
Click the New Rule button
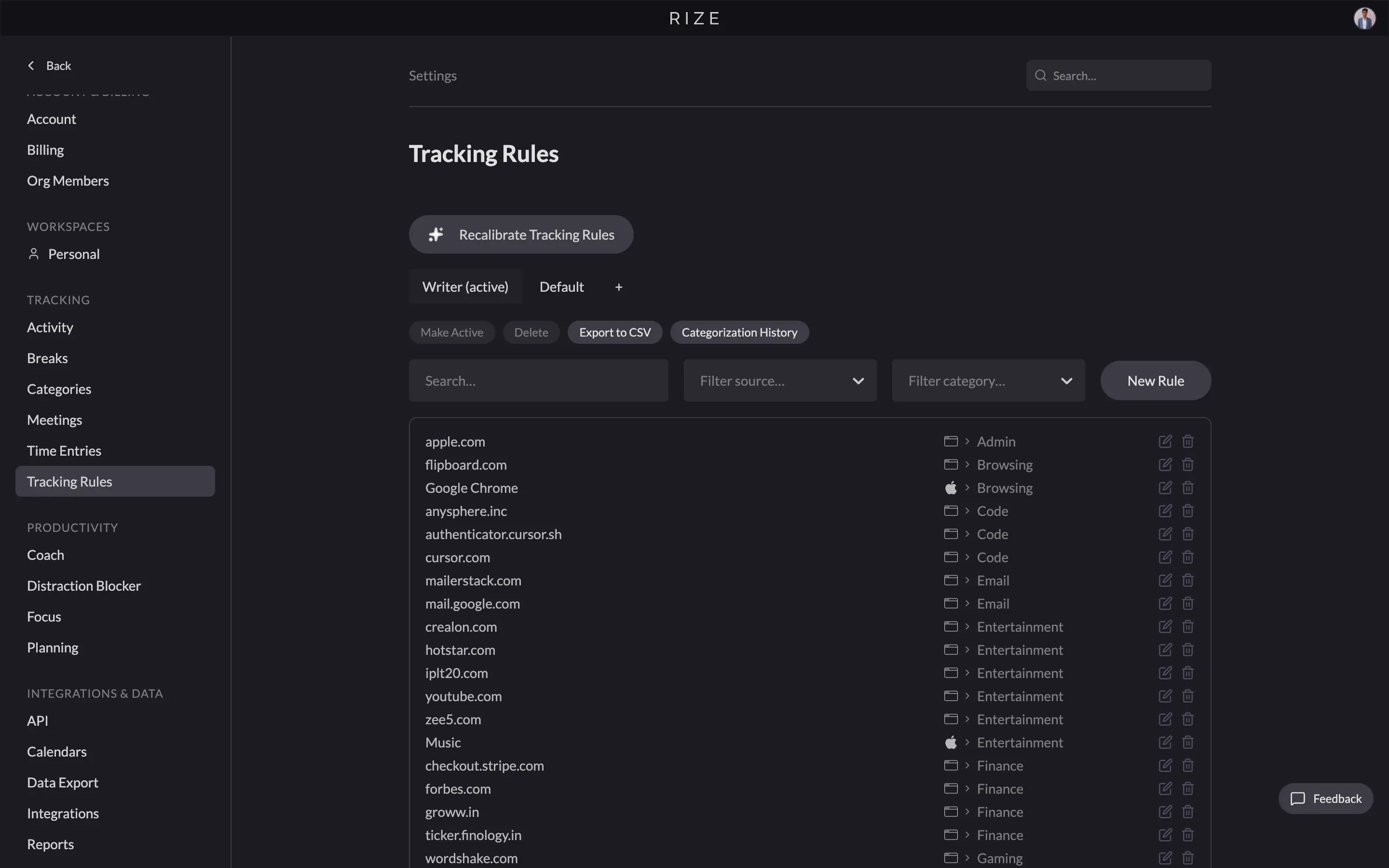point(1156,380)
